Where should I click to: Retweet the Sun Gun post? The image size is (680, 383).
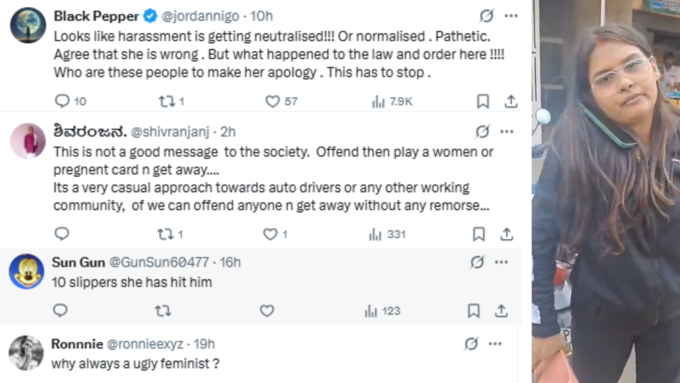click(x=163, y=311)
